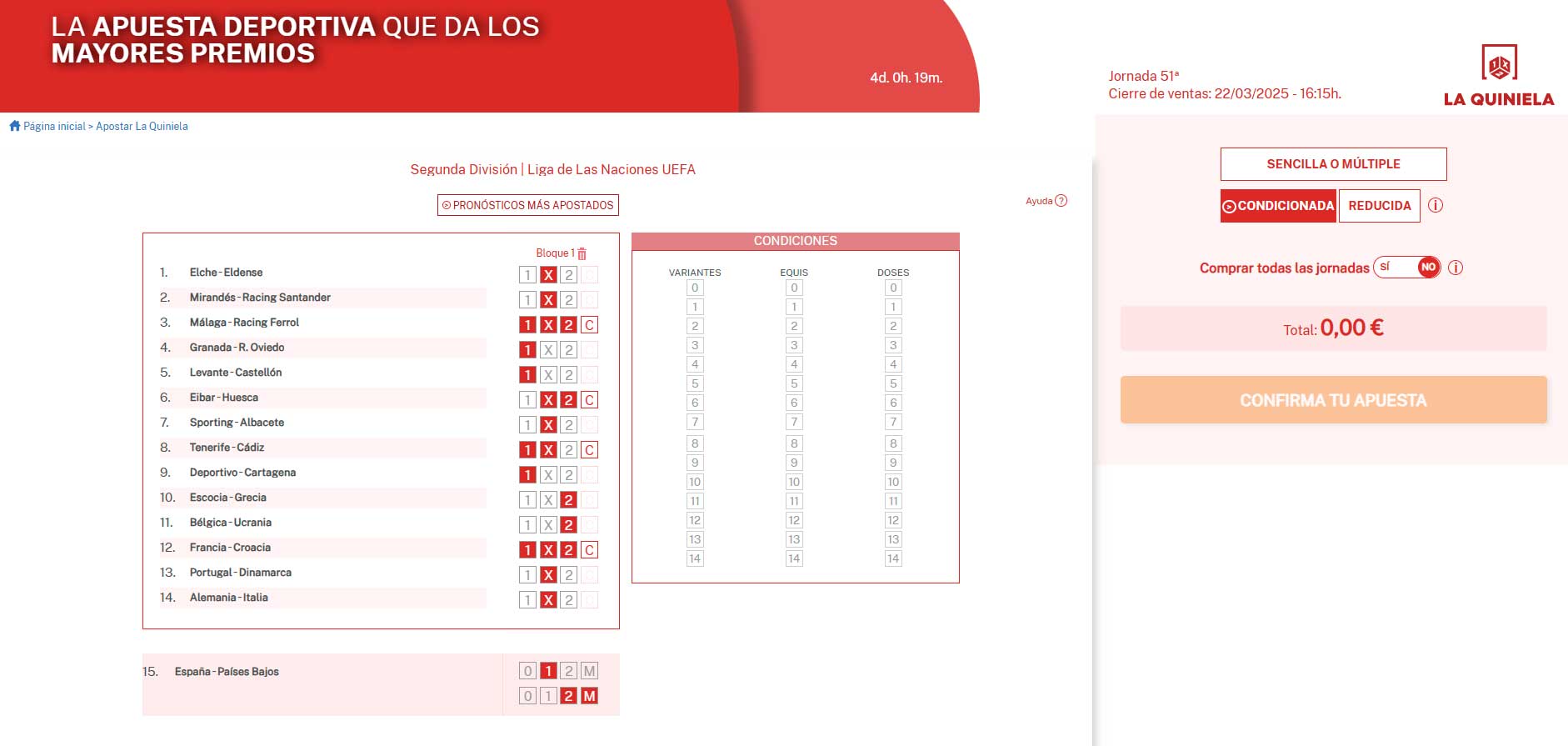Select Variantes condition value 12

[695, 520]
